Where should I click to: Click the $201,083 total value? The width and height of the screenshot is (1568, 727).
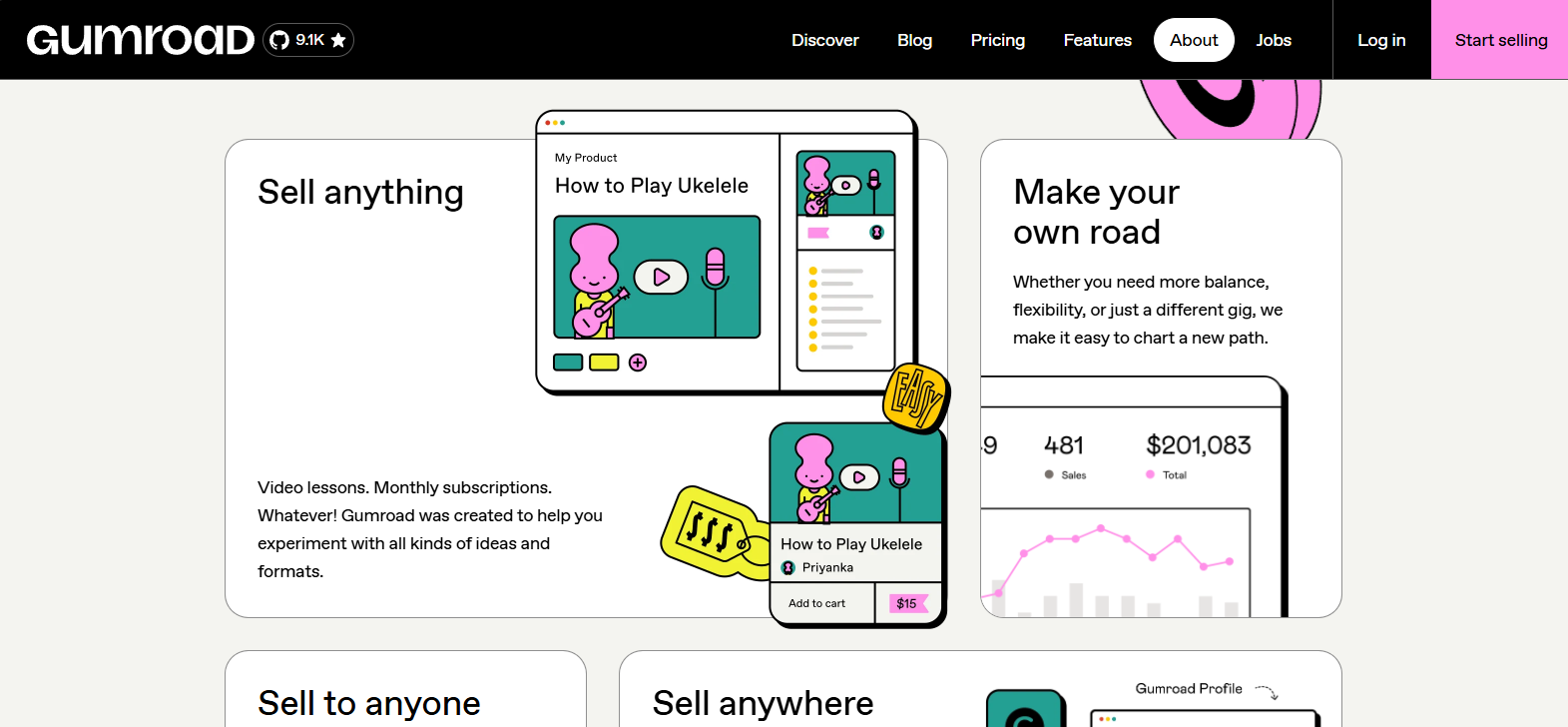[x=1198, y=445]
